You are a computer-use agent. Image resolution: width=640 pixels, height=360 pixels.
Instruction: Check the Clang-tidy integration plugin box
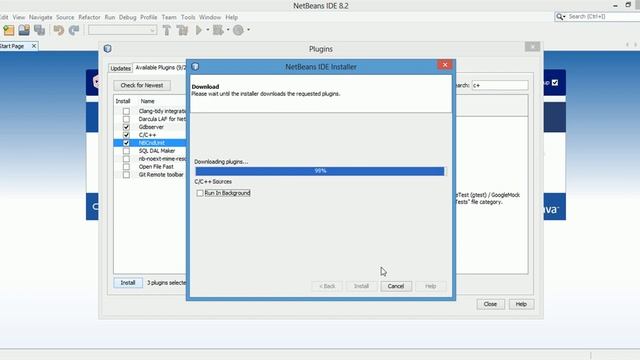click(x=126, y=111)
